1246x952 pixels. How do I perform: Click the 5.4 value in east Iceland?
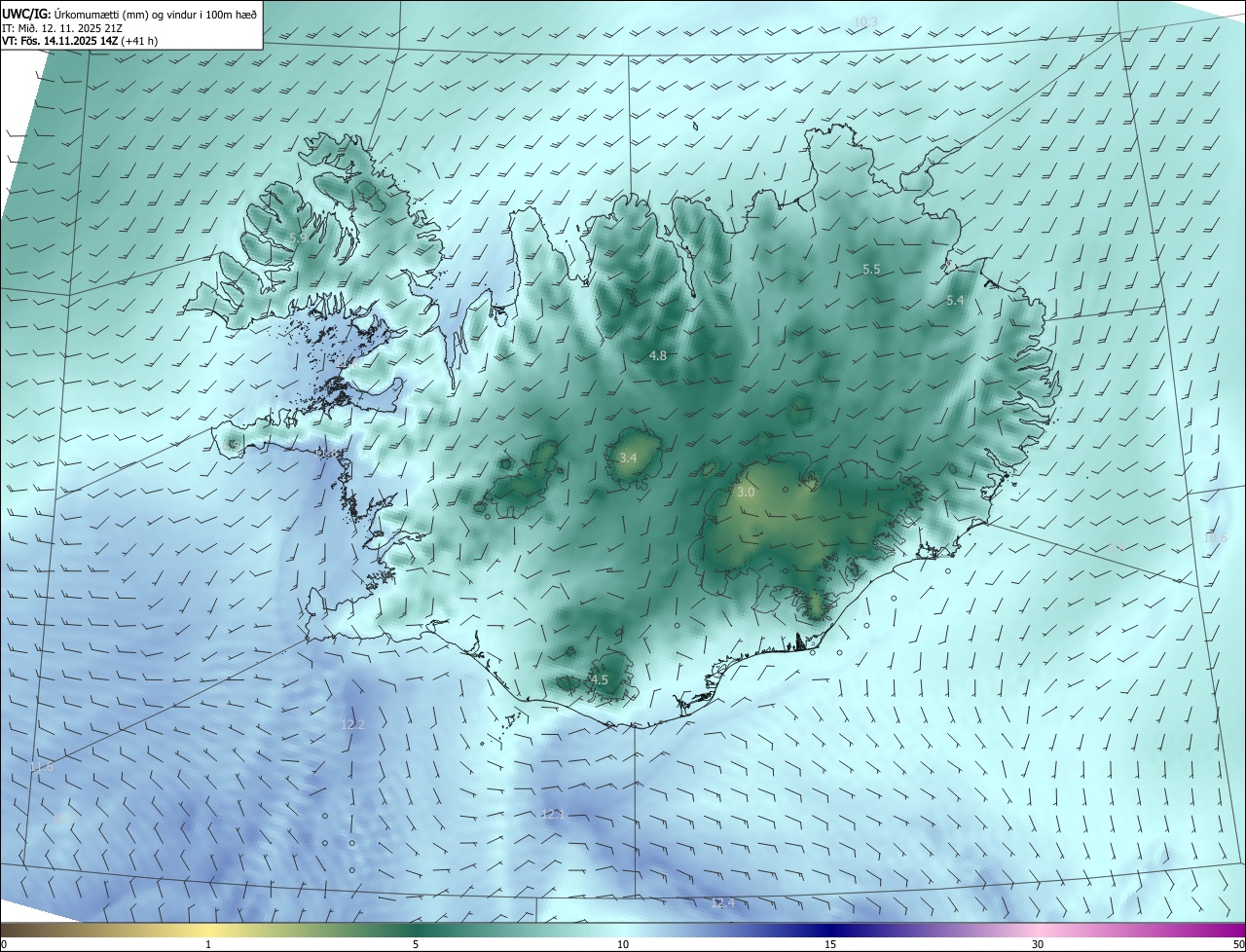coord(955,301)
